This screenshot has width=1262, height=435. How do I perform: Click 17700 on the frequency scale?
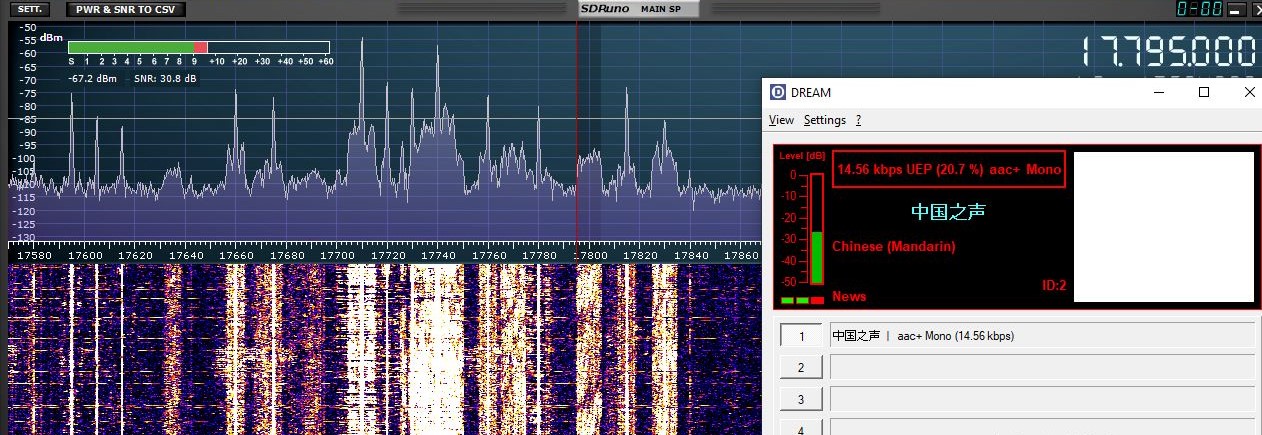click(x=337, y=256)
